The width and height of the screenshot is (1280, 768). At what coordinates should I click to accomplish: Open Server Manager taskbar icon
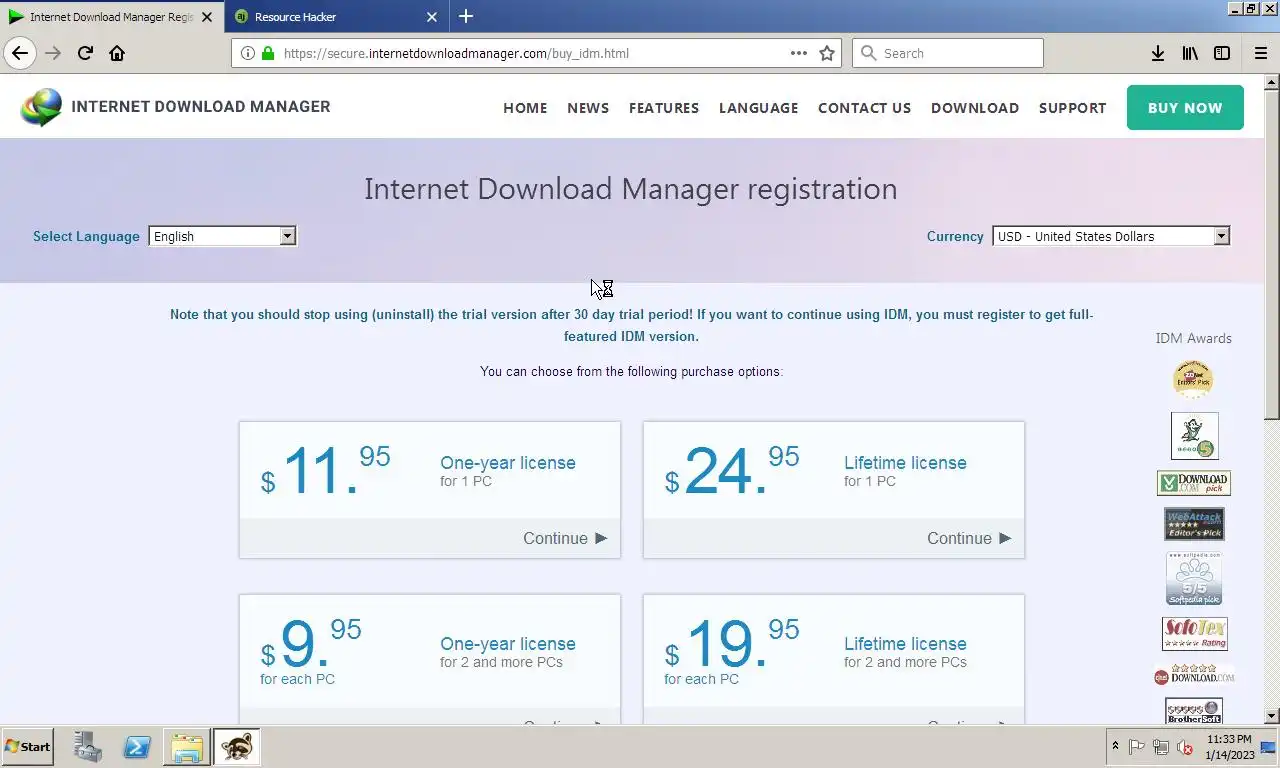88,747
